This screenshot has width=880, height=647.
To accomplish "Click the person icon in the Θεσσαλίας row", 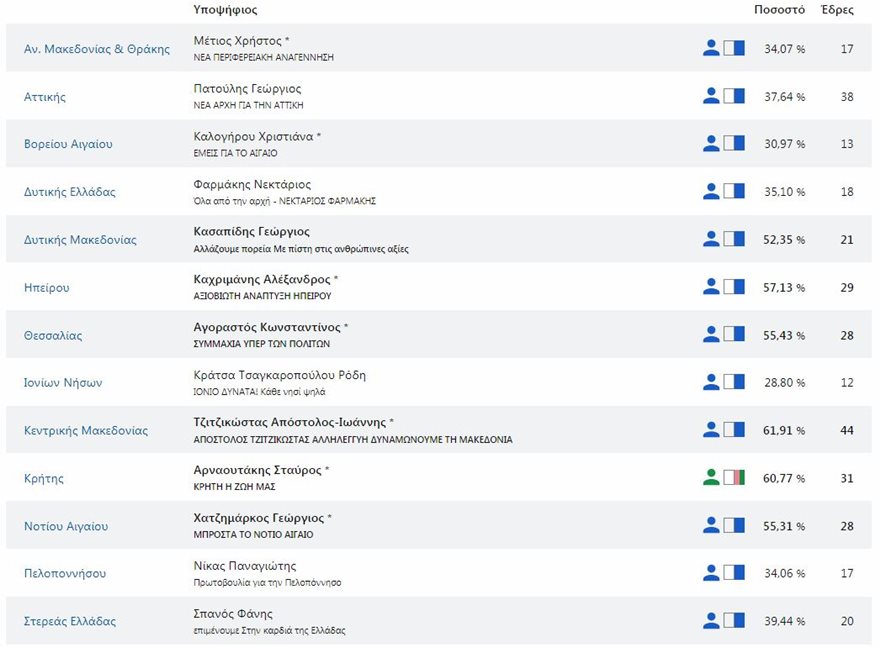I will point(711,335).
